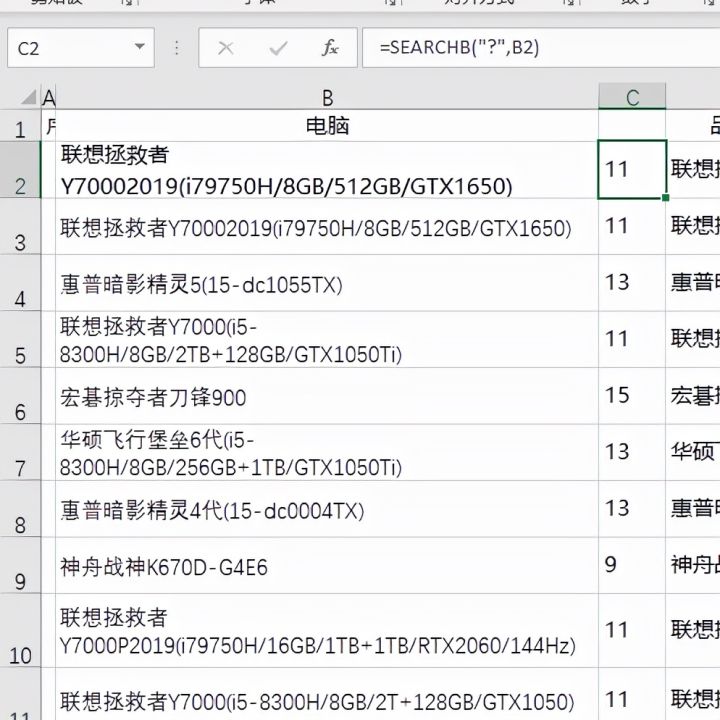Select cell C8 showing 13
Screen dimensions: 720x720
coord(632,509)
